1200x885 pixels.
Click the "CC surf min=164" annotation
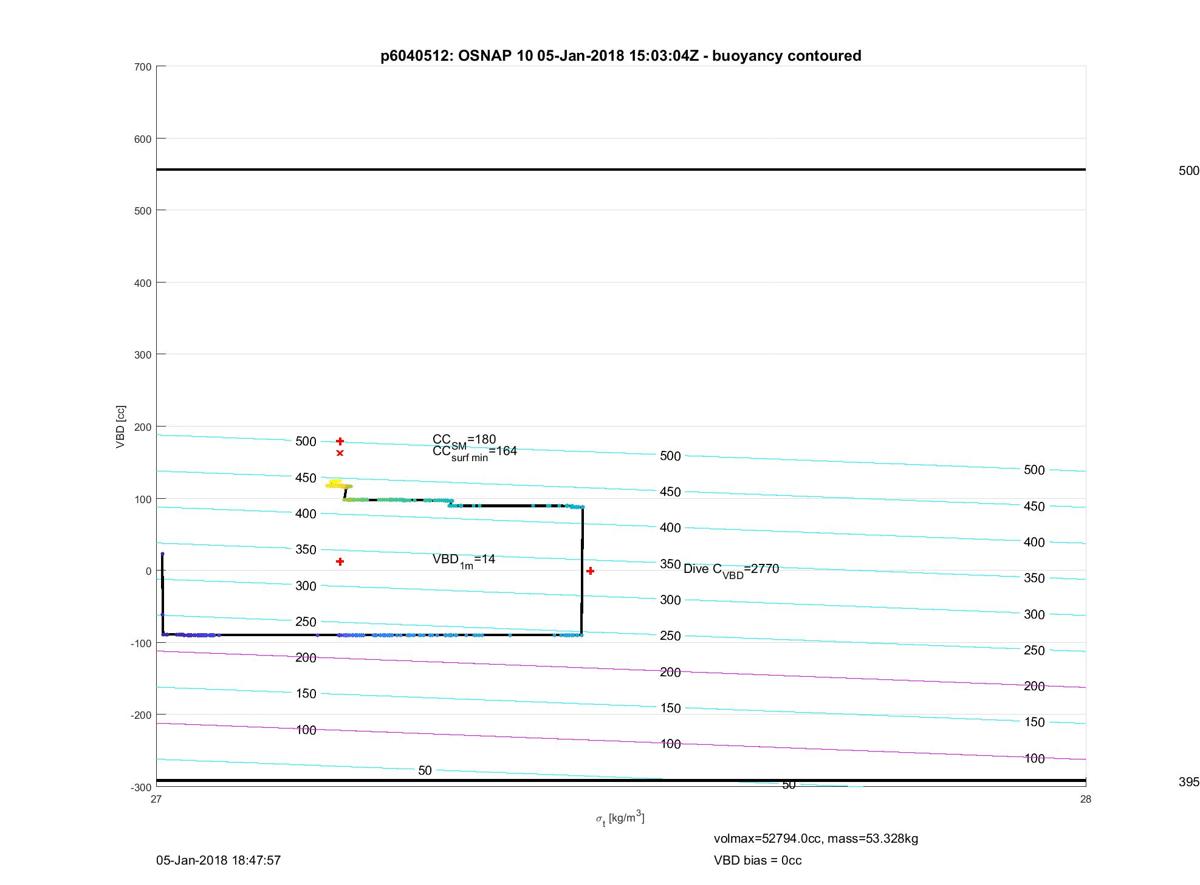(474, 452)
